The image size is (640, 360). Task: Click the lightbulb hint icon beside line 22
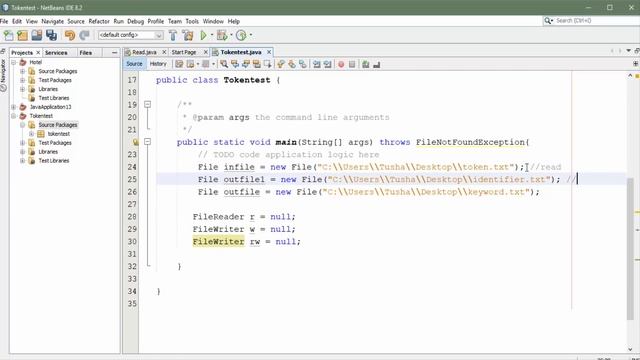coord(136,142)
